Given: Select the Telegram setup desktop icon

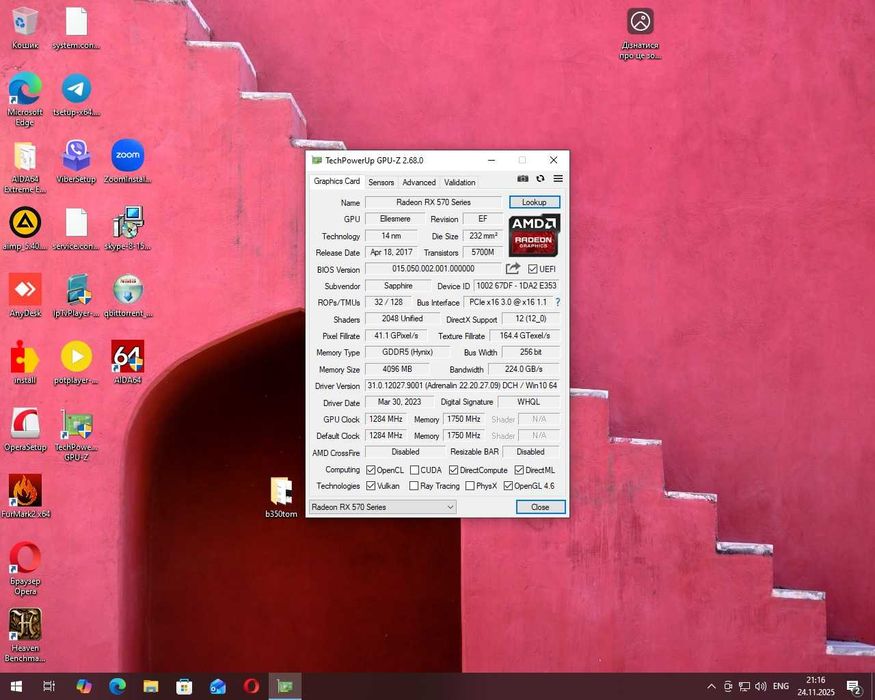Looking at the screenshot, I should tap(76, 90).
